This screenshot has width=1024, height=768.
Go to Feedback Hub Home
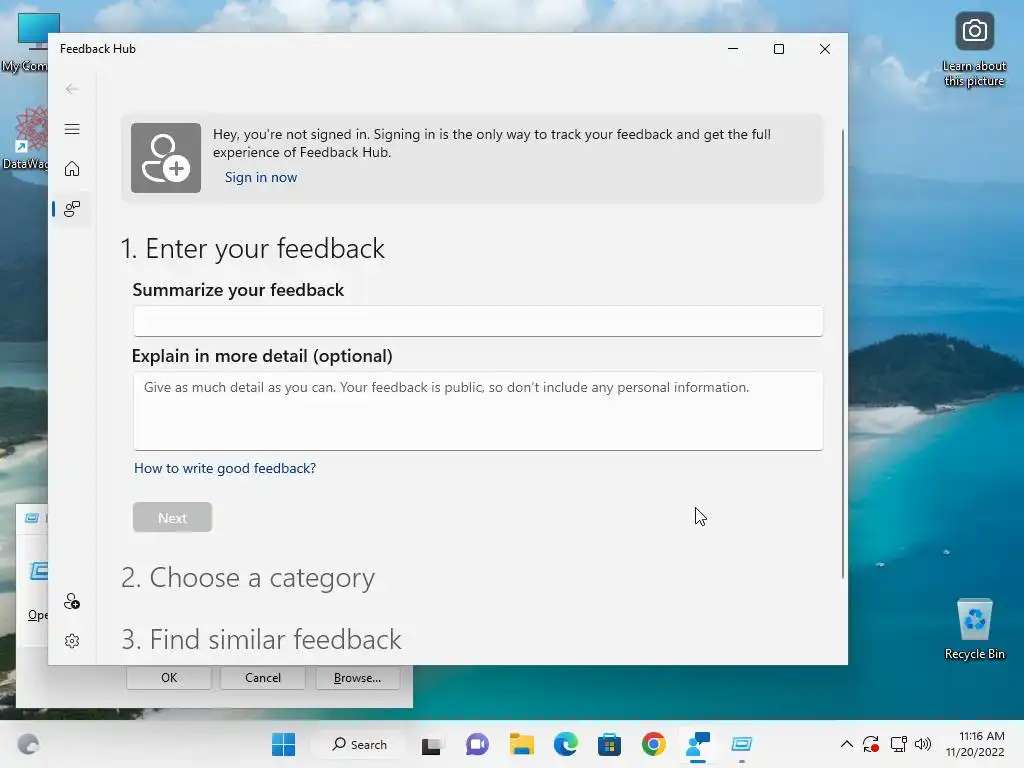click(x=72, y=169)
